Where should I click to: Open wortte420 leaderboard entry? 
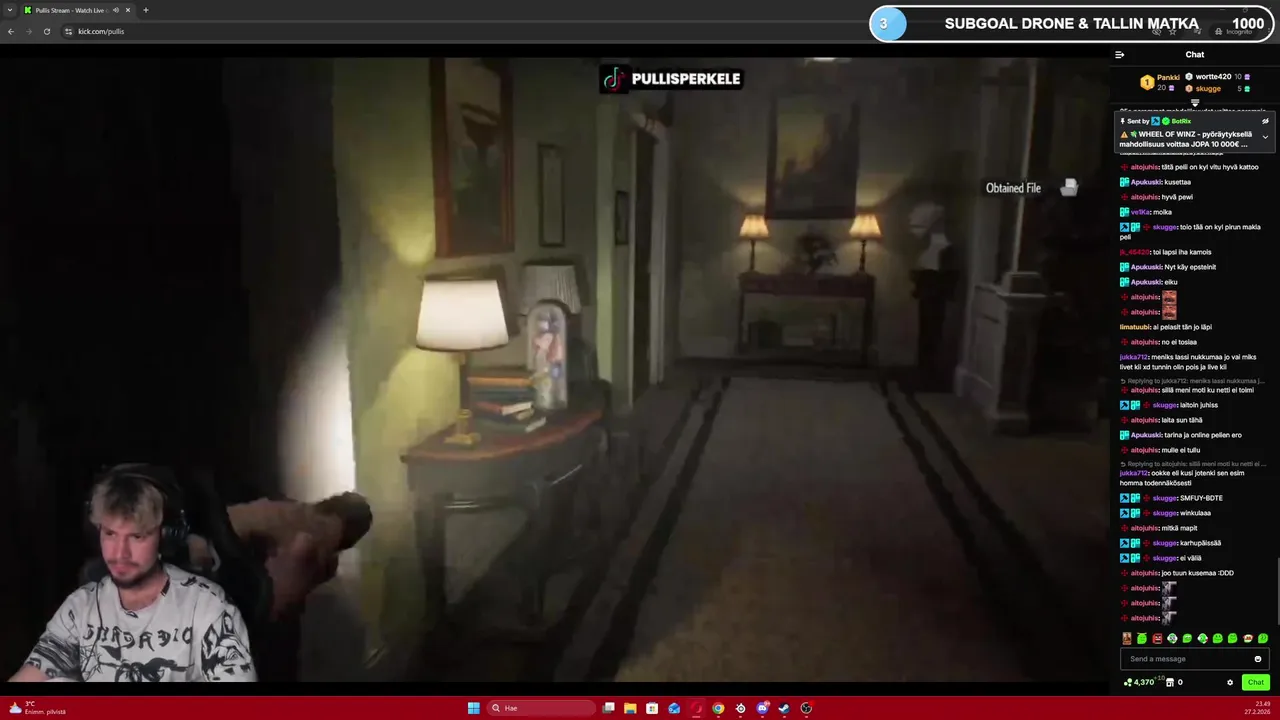coord(1218,77)
